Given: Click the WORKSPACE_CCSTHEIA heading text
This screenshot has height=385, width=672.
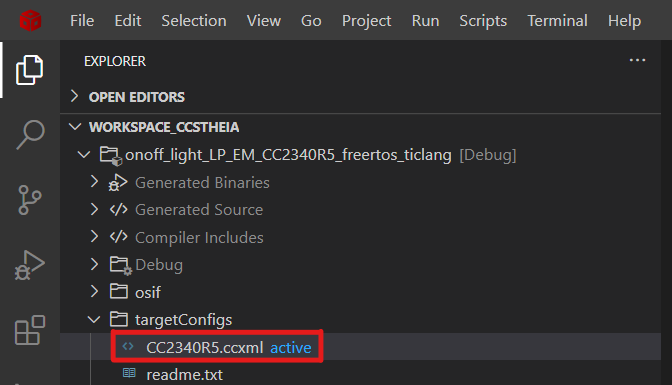Looking at the screenshot, I should point(164,127).
